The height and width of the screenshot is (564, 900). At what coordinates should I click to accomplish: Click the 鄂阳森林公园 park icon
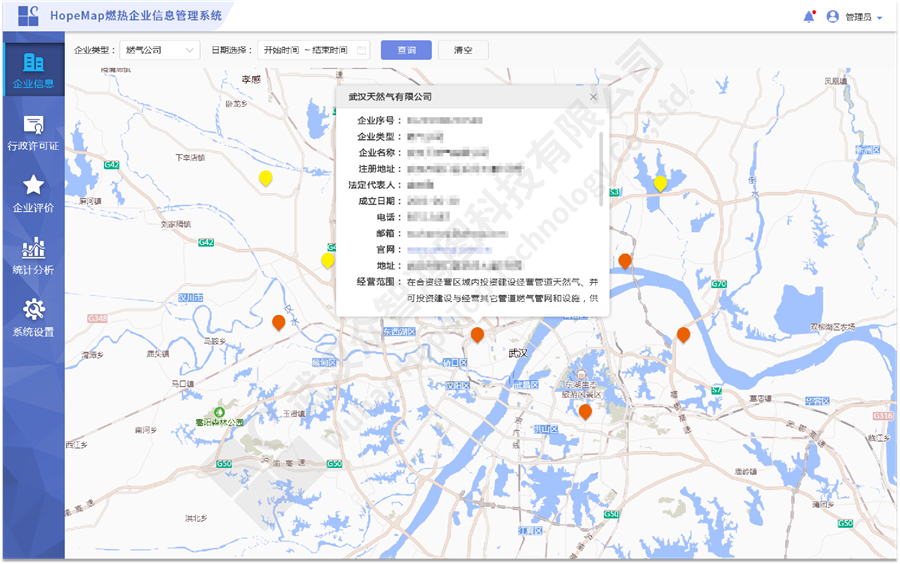point(219,412)
